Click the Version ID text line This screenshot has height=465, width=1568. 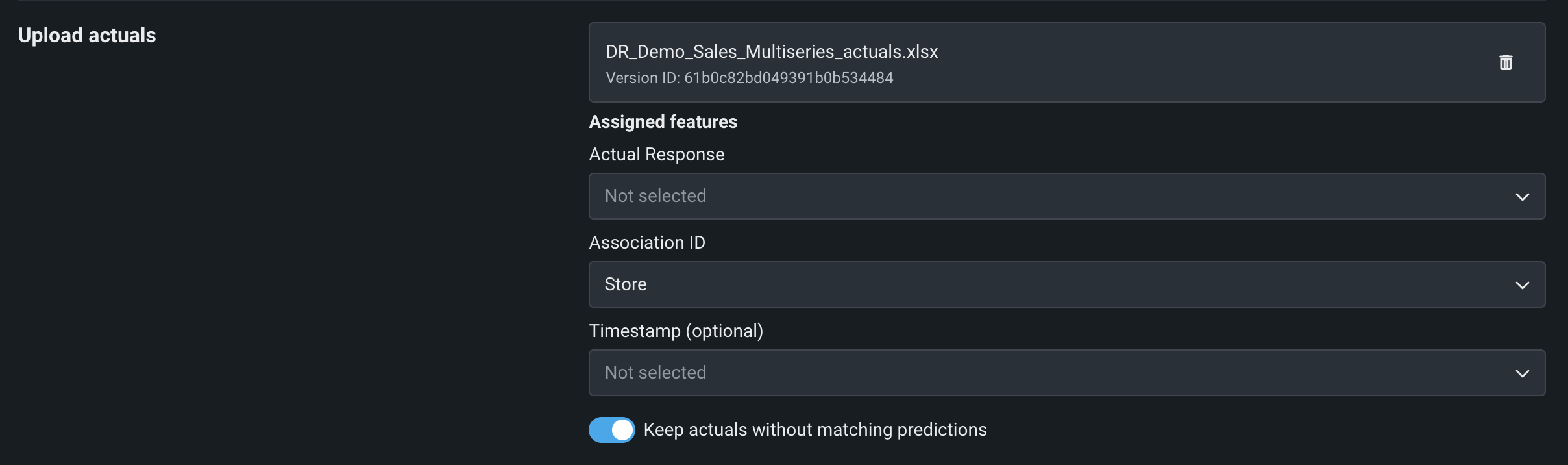coord(749,78)
